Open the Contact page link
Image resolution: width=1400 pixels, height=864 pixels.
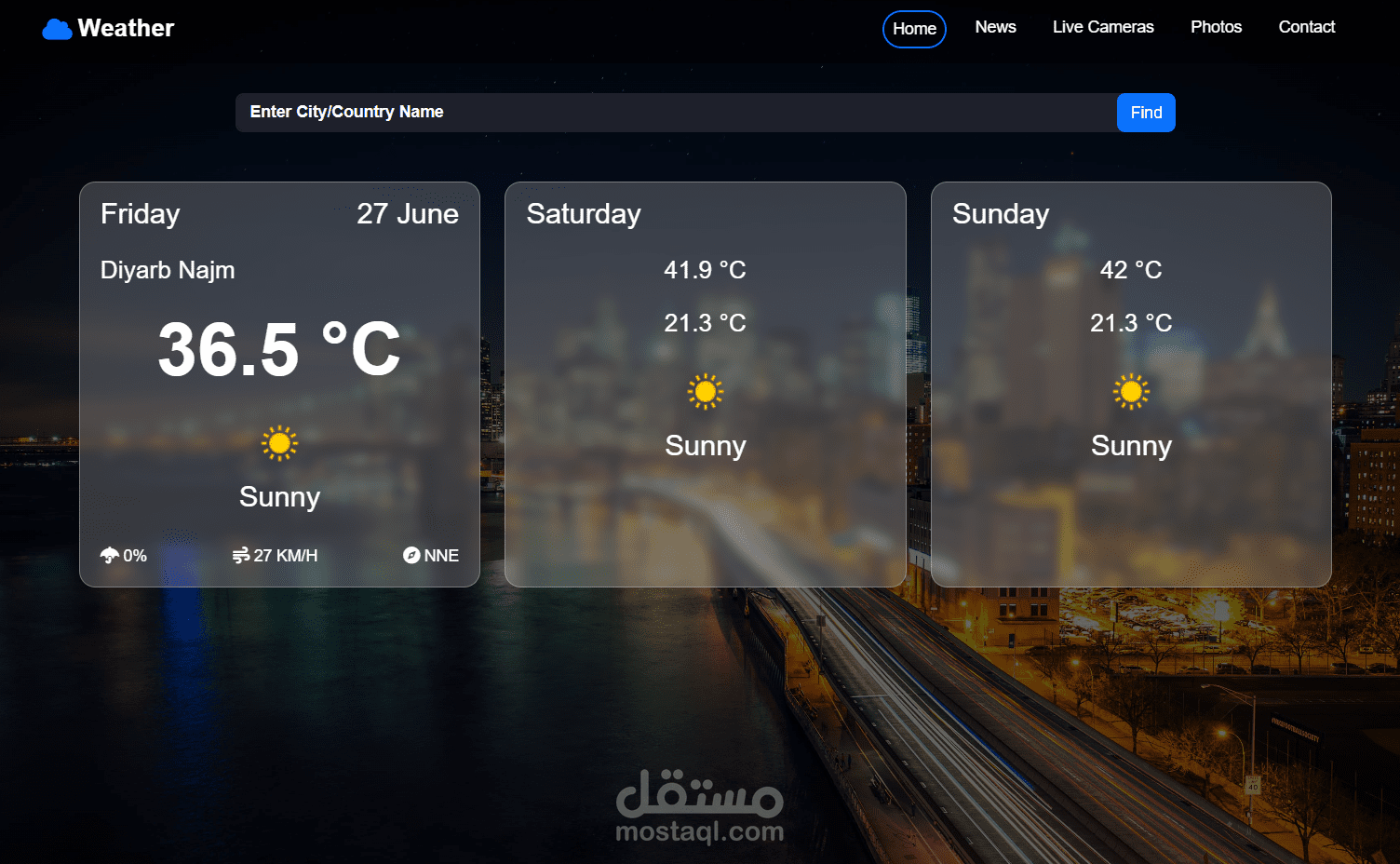(x=1306, y=27)
